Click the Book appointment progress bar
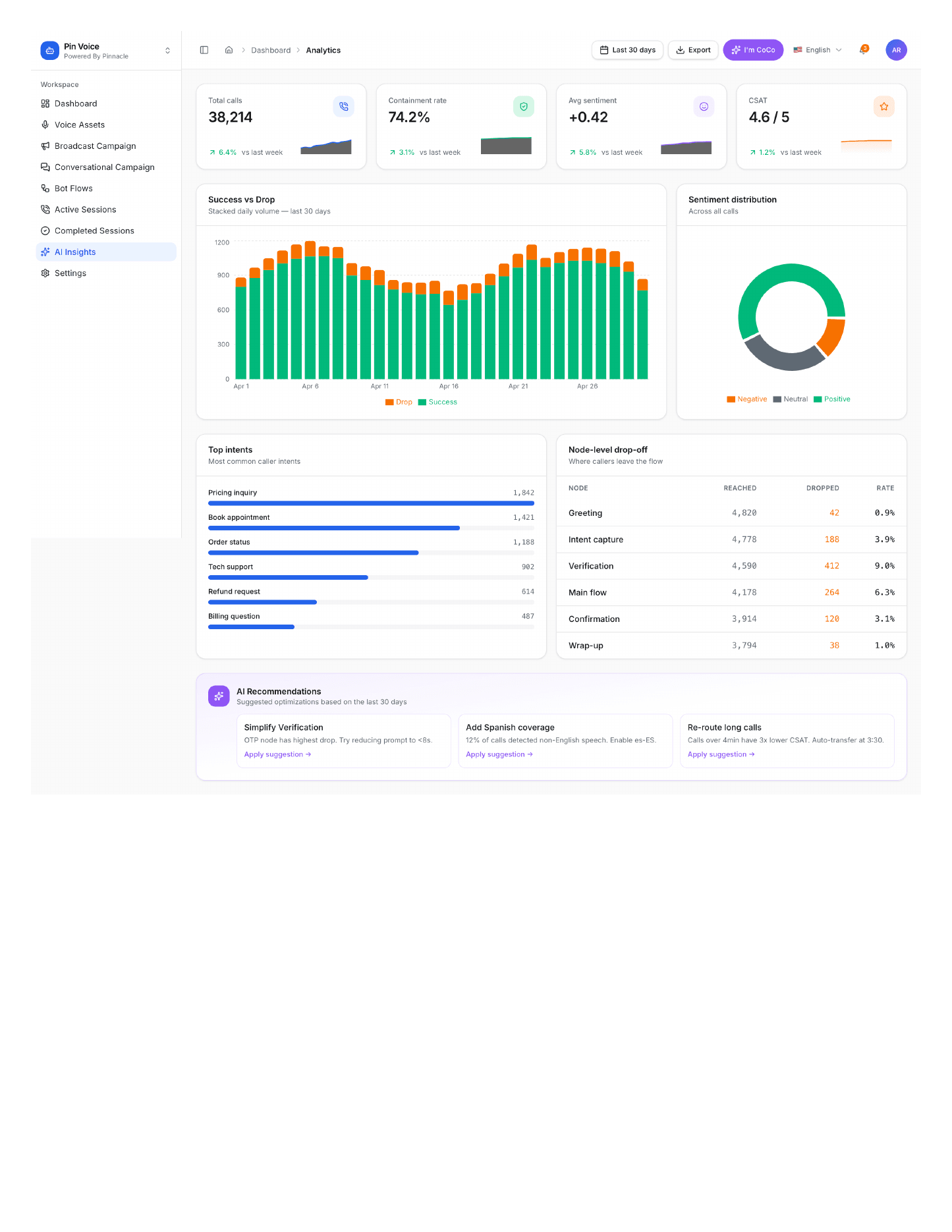The height and width of the screenshot is (1232, 952). (371, 528)
